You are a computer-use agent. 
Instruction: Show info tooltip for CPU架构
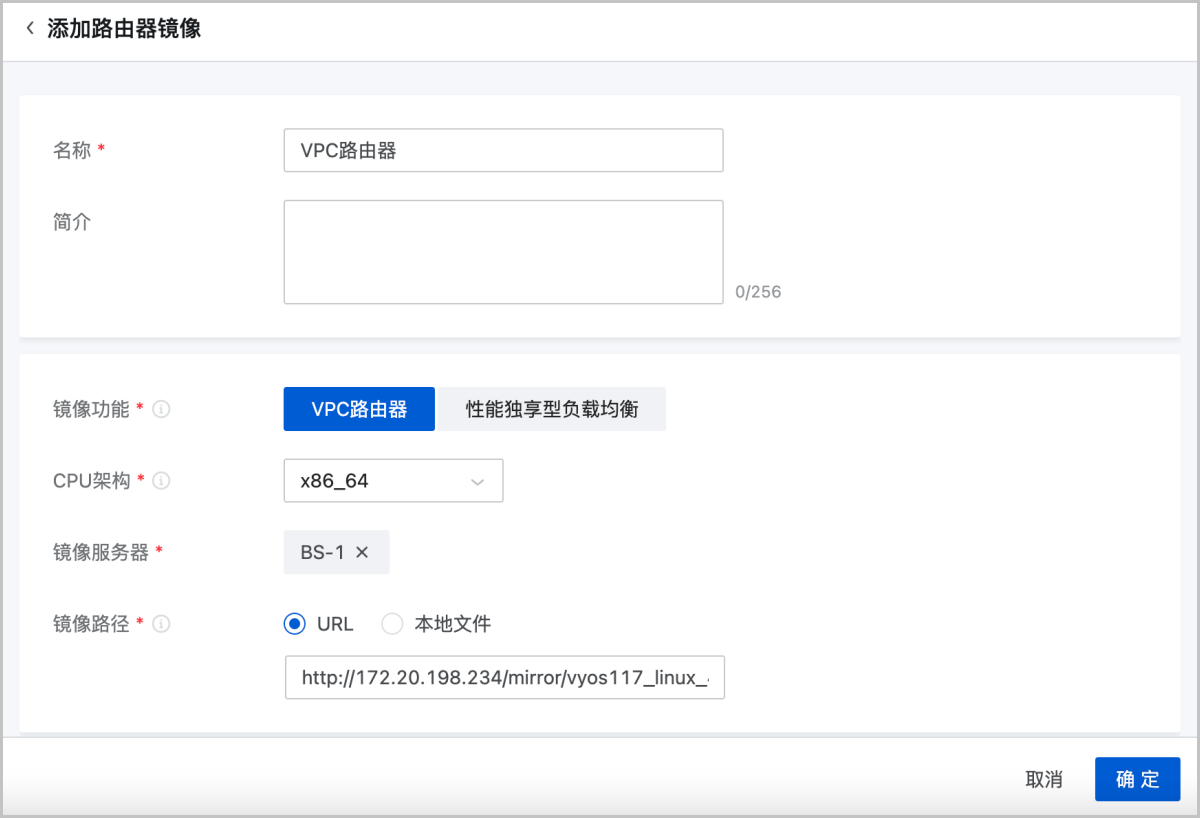[x=161, y=481]
